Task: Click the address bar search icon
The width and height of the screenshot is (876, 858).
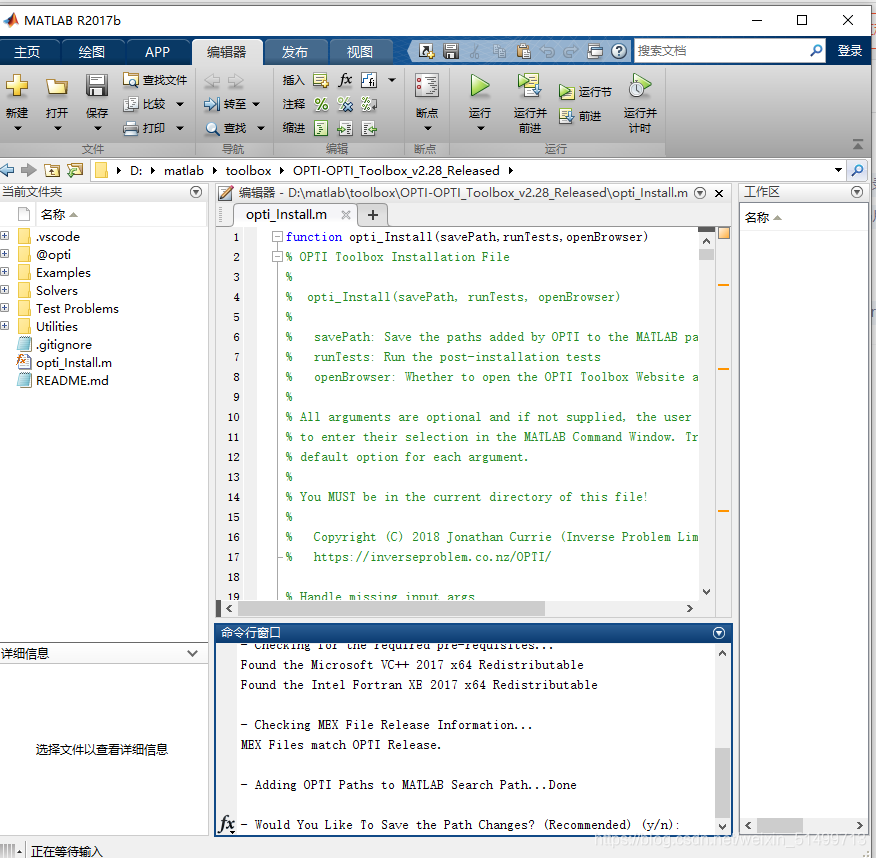Action: click(x=857, y=170)
